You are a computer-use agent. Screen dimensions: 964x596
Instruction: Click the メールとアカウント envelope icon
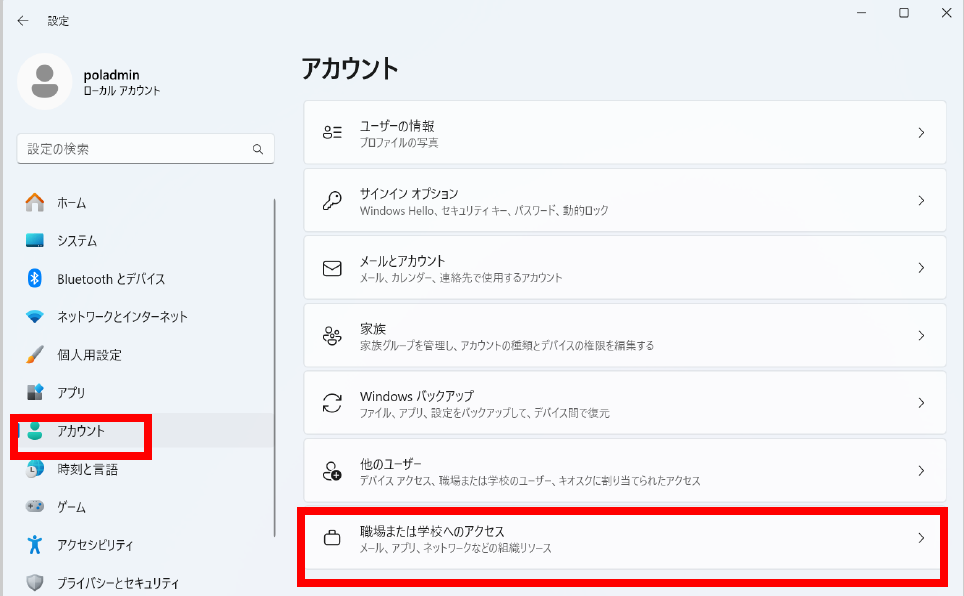coord(332,268)
